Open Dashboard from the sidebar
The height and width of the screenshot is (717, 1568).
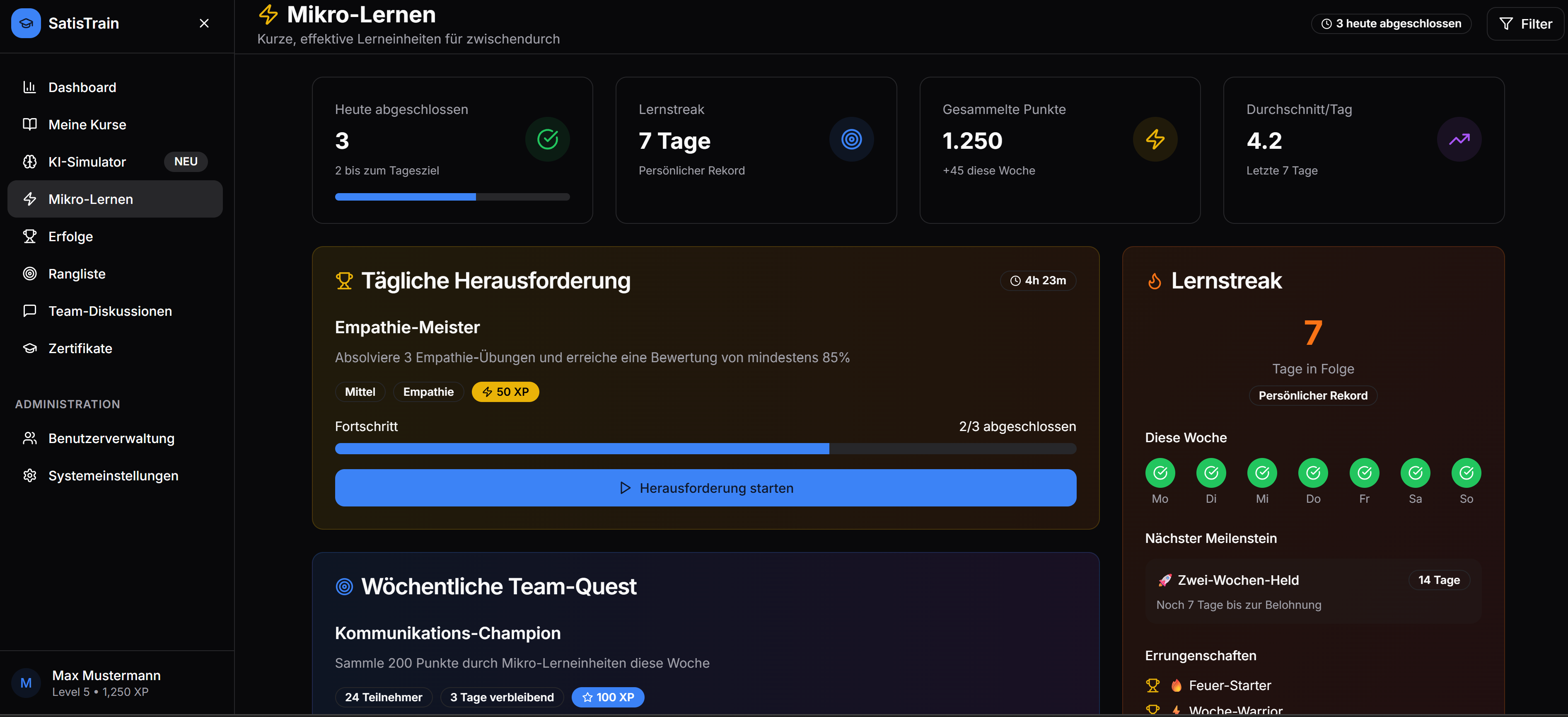tap(115, 87)
